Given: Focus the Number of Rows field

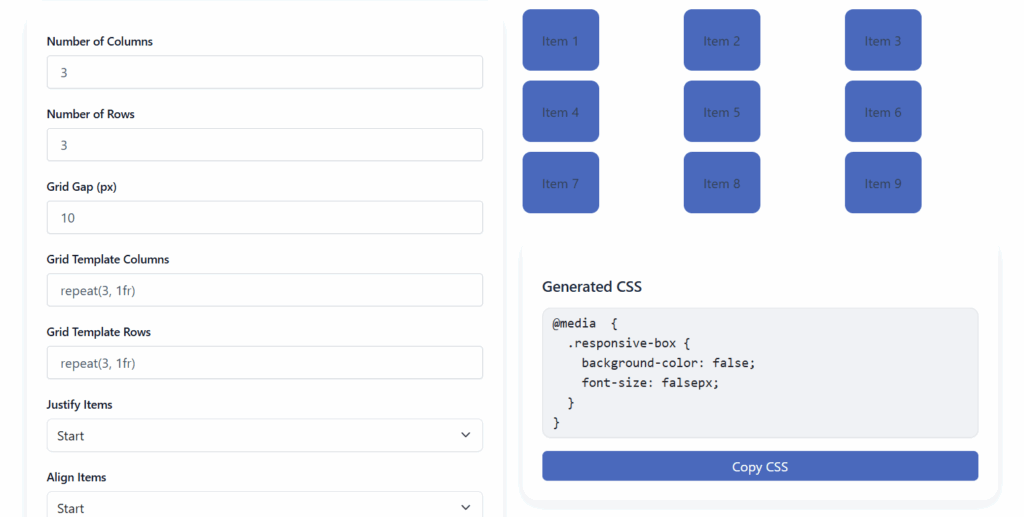Looking at the screenshot, I should pos(264,145).
